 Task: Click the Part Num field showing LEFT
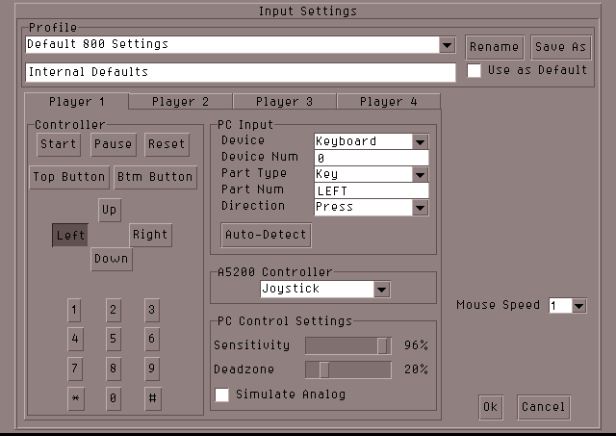pyautogui.click(x=372, y=191)
